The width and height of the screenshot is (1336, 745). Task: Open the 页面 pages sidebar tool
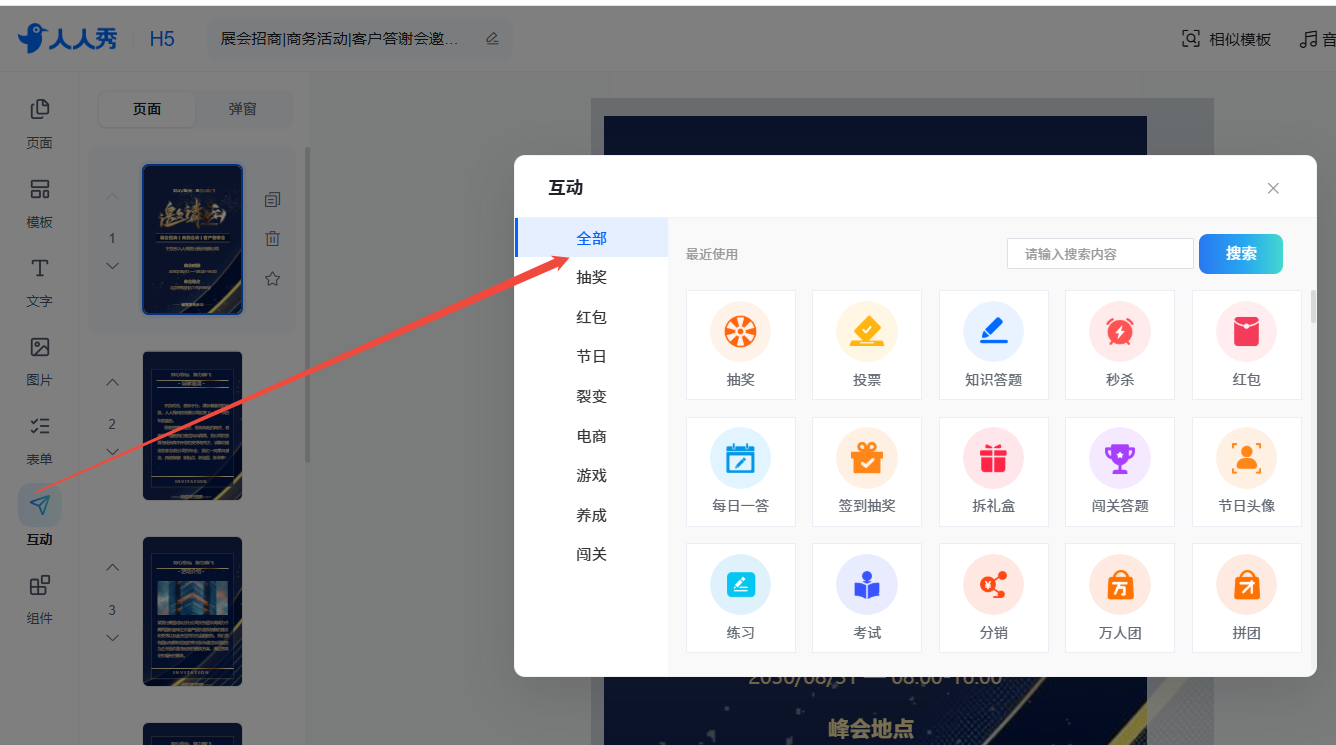(x=39, y=124)
